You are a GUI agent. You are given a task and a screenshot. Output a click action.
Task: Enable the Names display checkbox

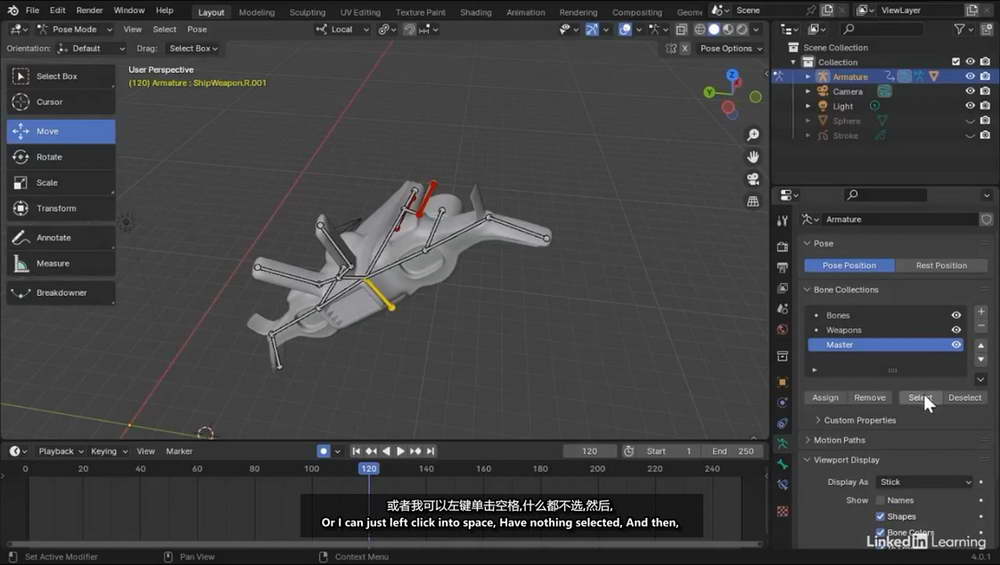coord(880,501)
